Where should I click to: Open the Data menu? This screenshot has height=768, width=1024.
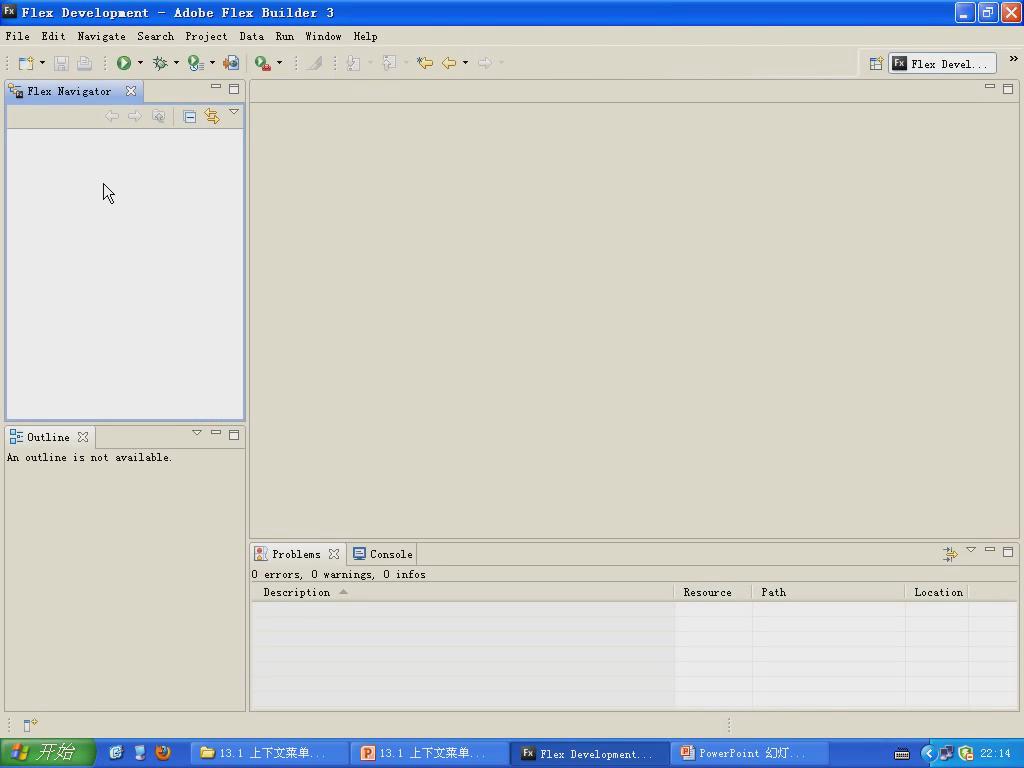251,37
